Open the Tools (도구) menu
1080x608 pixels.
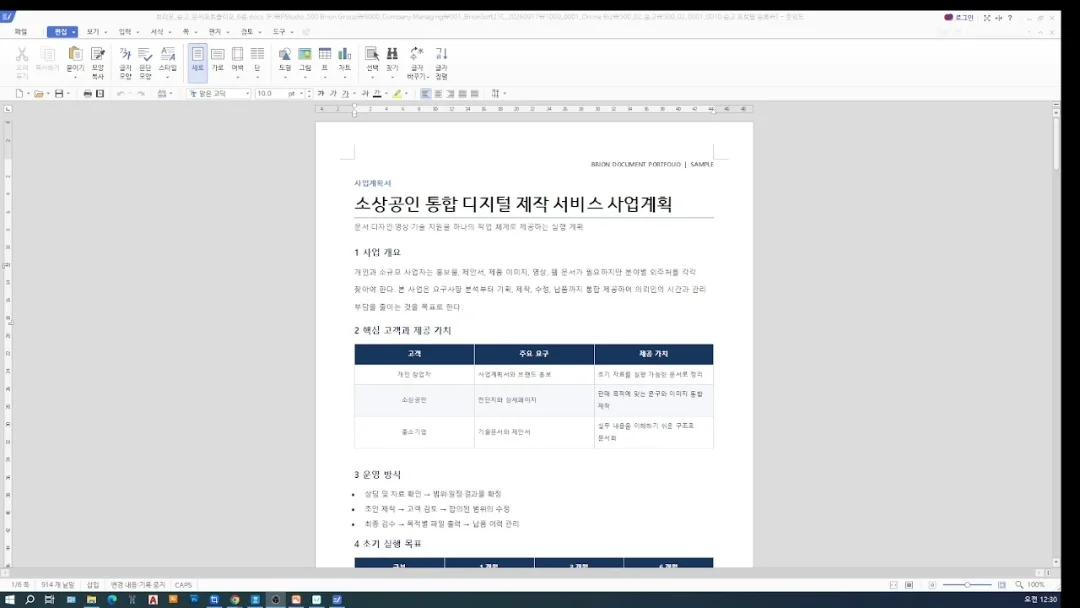point(279,32)
